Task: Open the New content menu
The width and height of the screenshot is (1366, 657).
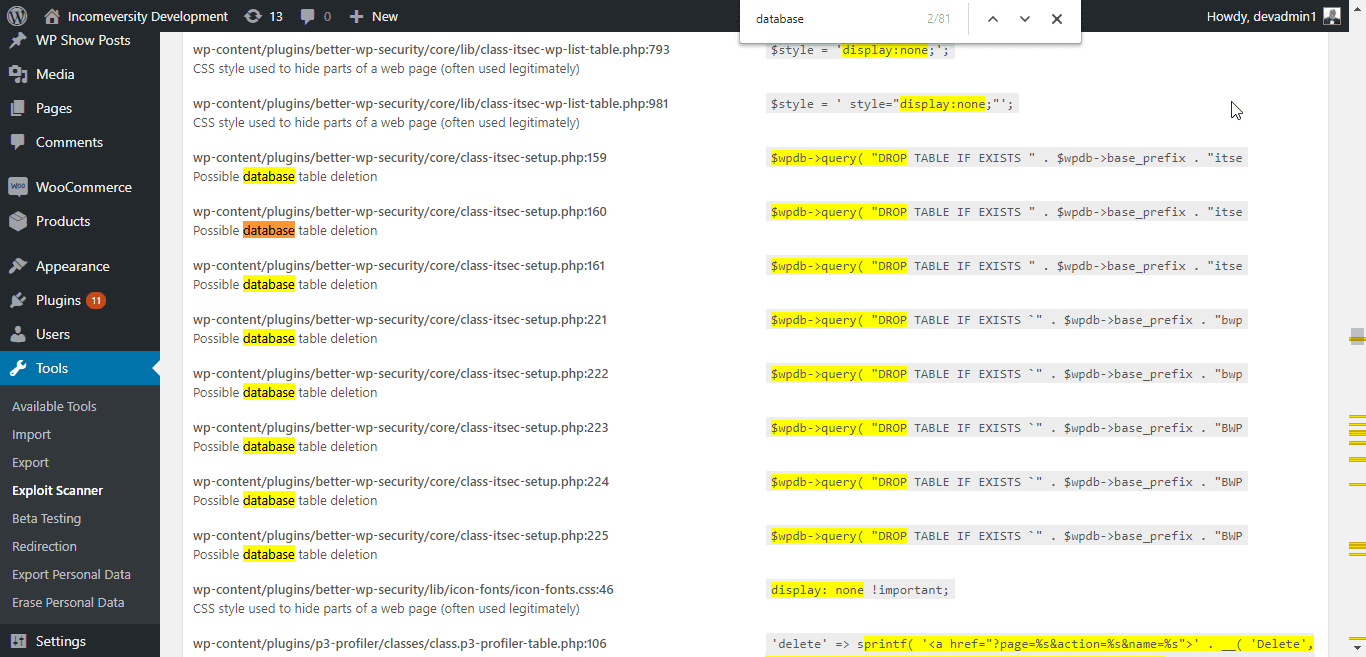Action: click(x=385, y=16)
